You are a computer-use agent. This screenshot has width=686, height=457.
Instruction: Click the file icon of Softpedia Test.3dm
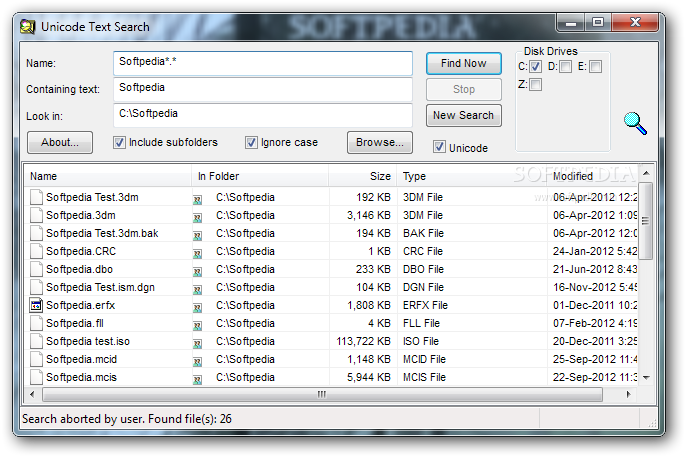(x=36, y=197)
